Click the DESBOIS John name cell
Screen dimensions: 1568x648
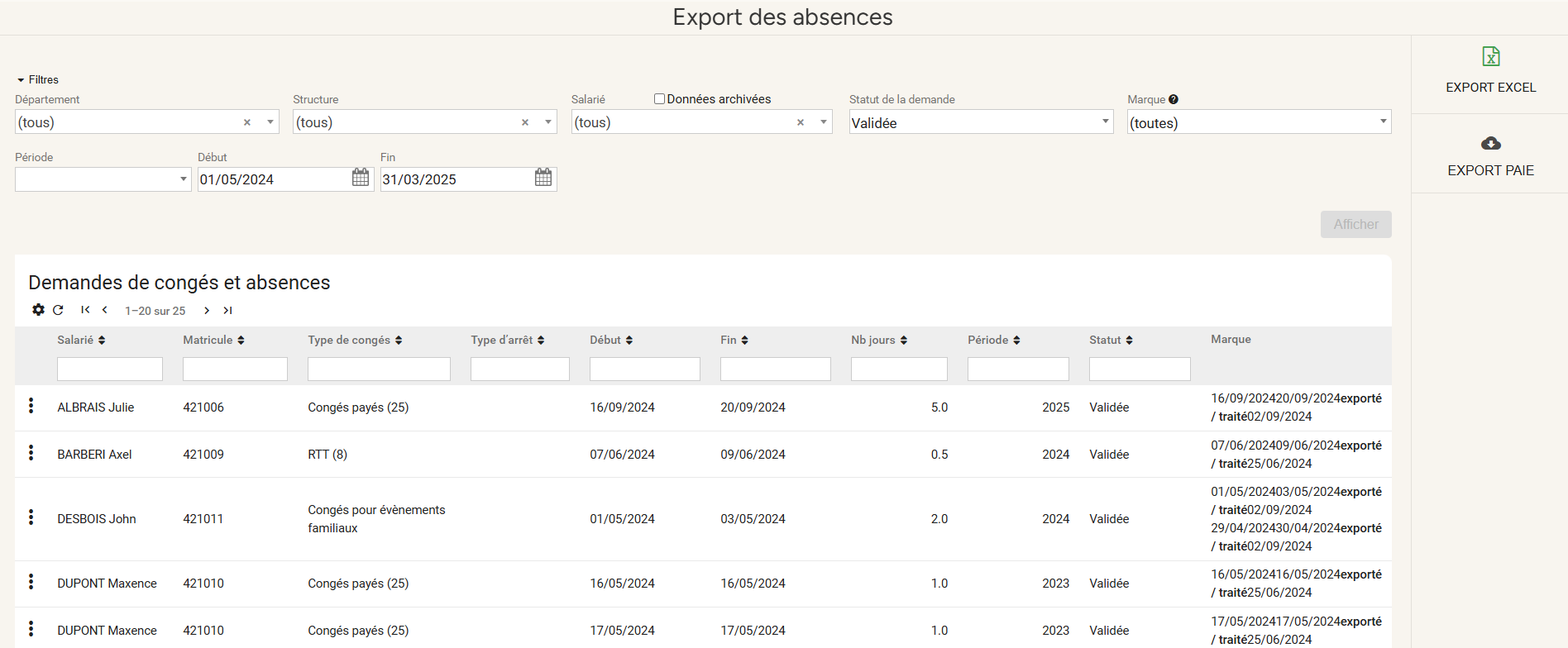97,519
